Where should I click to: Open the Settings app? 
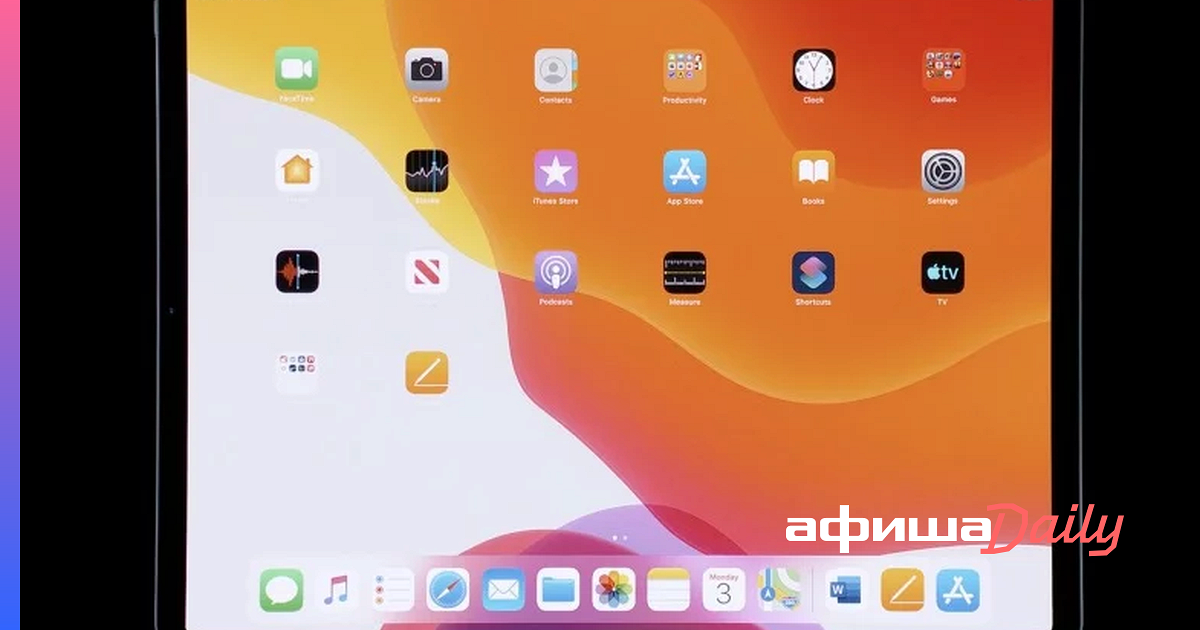point(942,171)
